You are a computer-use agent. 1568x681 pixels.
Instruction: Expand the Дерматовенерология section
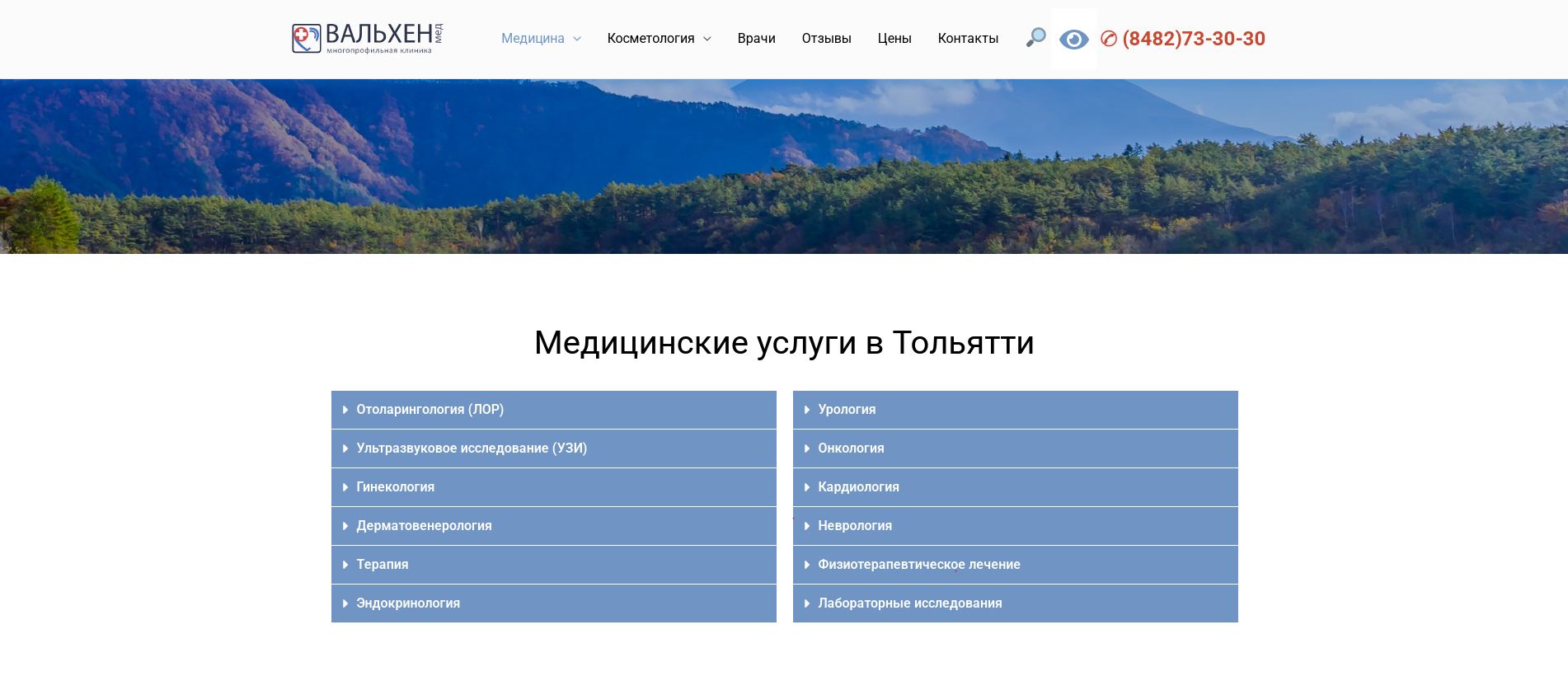point(554,526)
